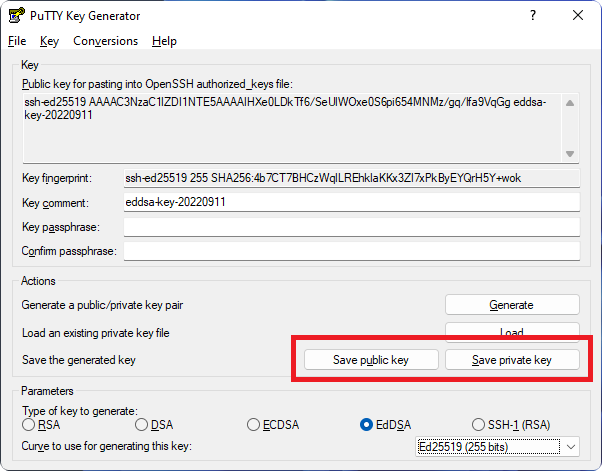602x471 pixels.
Task: Click 'Public key for pasting into OpenSSH' label
Action: tap(157, 84)
